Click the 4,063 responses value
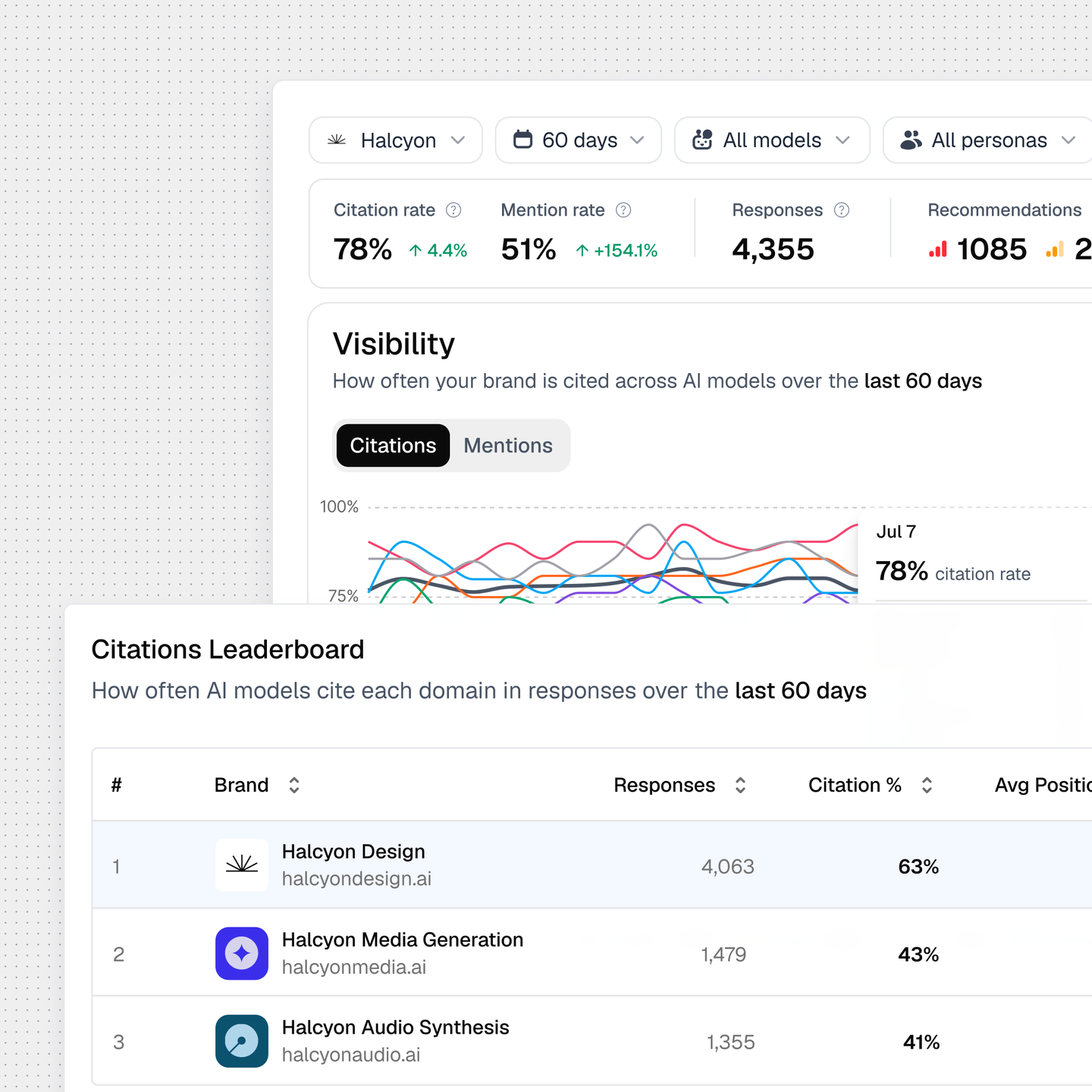 [728, 866]
